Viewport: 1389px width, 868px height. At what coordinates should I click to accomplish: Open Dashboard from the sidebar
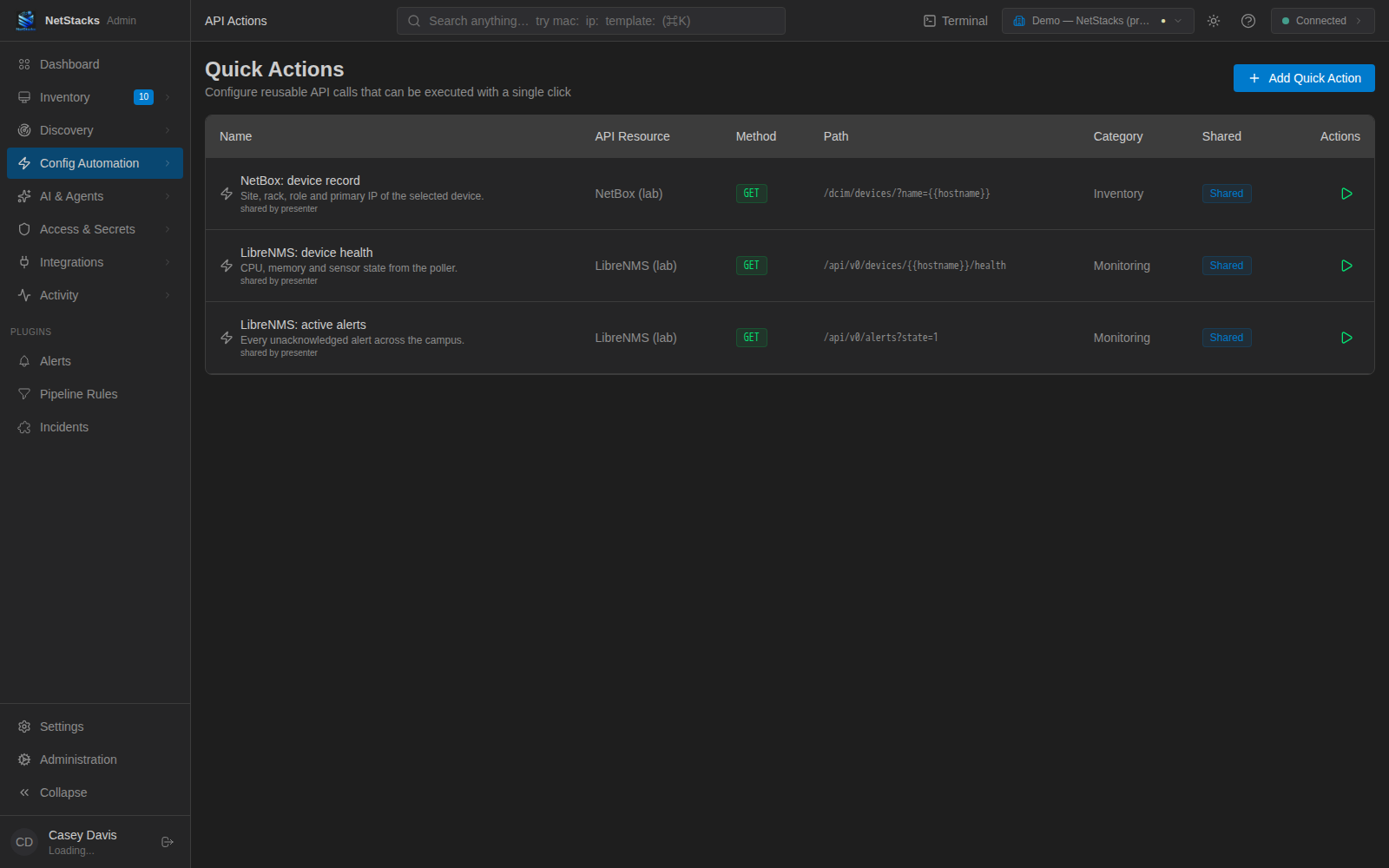click(x=95, y=64)
